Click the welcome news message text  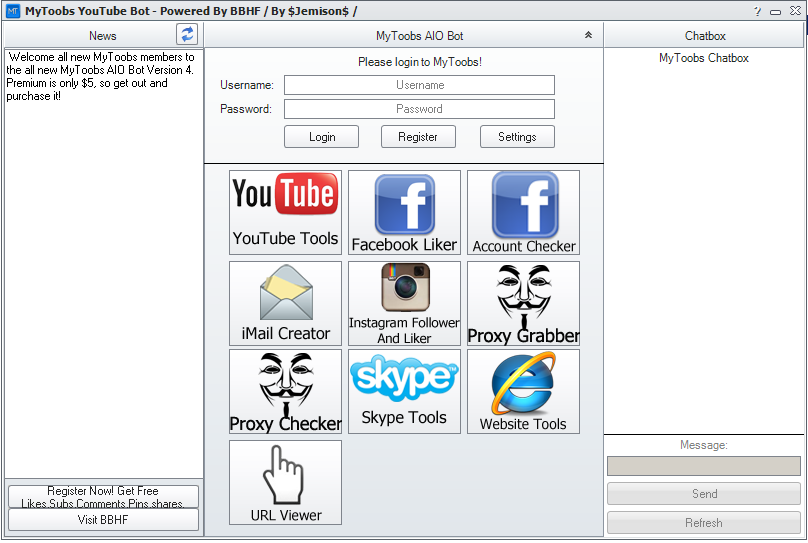tap(100, 76)
